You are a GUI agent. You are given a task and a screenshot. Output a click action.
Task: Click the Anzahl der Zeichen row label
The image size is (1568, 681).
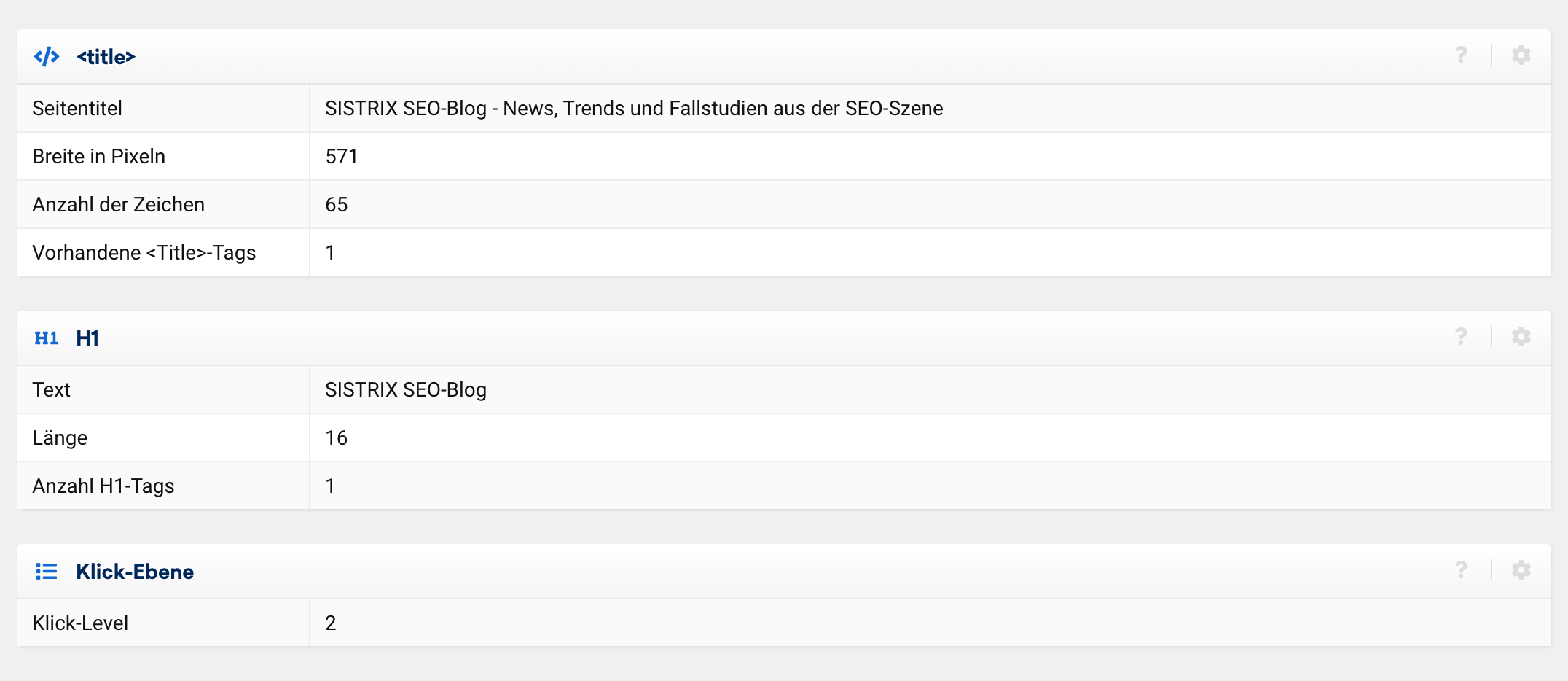pyautogui.click(x=118, y=205)
